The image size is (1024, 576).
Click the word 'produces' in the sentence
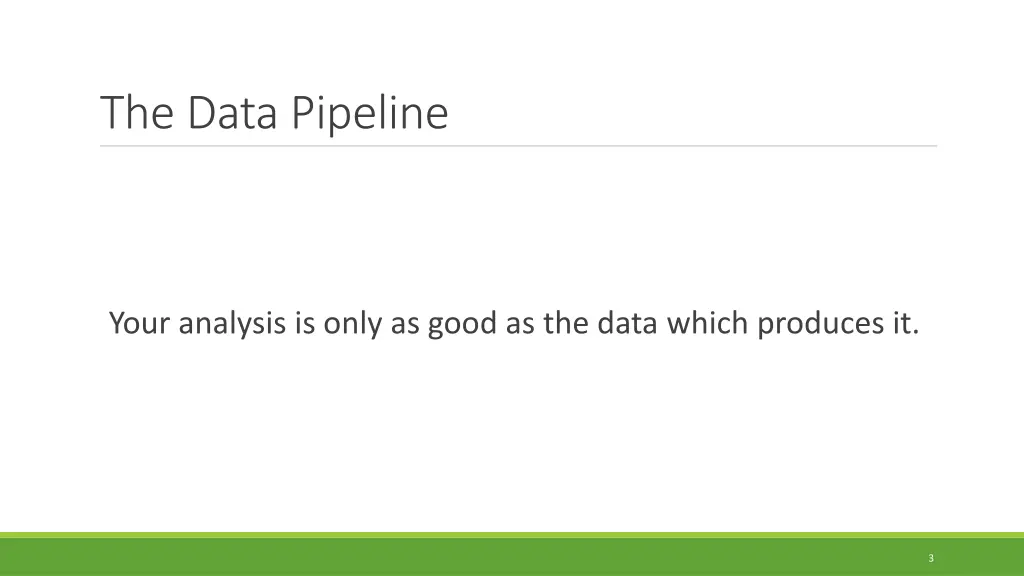818,324
